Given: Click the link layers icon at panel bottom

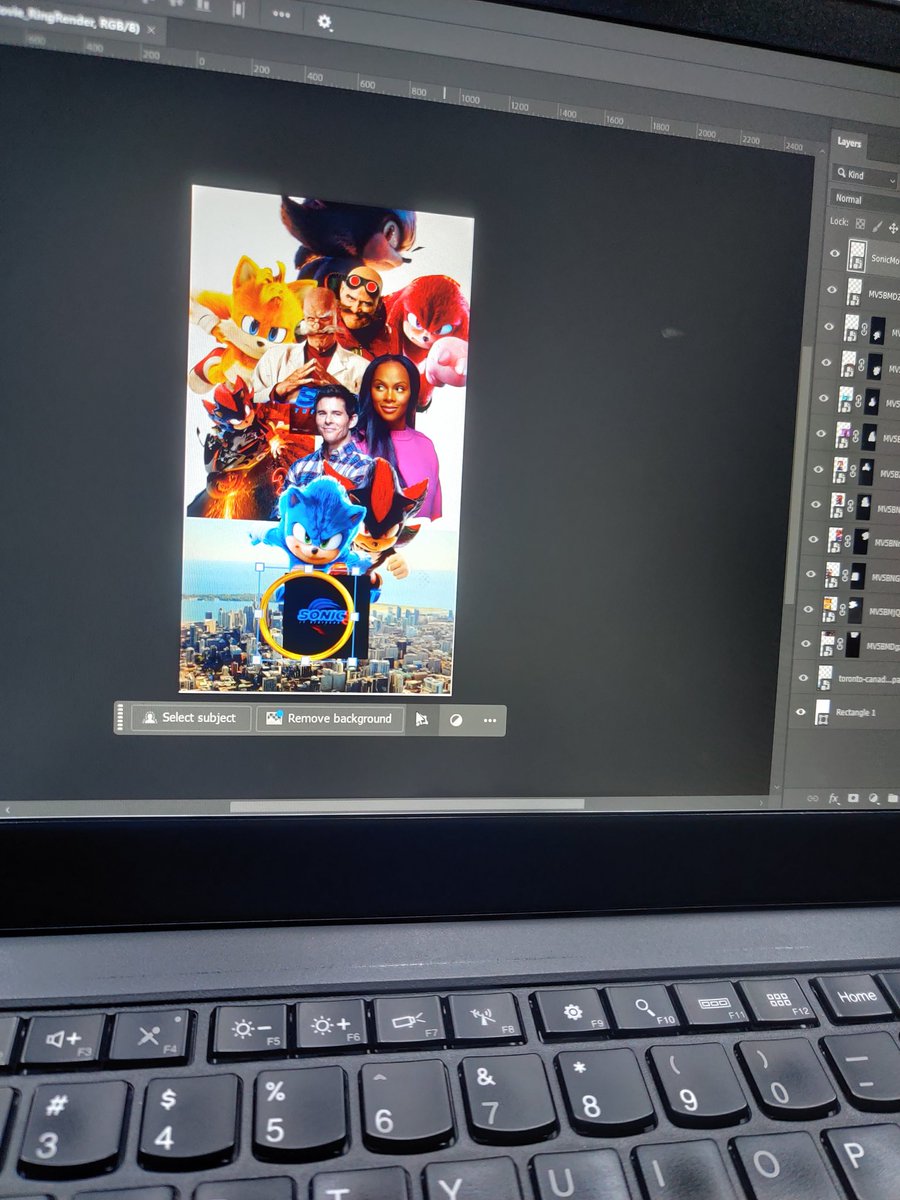Looking at the screenshot, I should (812, 798).
